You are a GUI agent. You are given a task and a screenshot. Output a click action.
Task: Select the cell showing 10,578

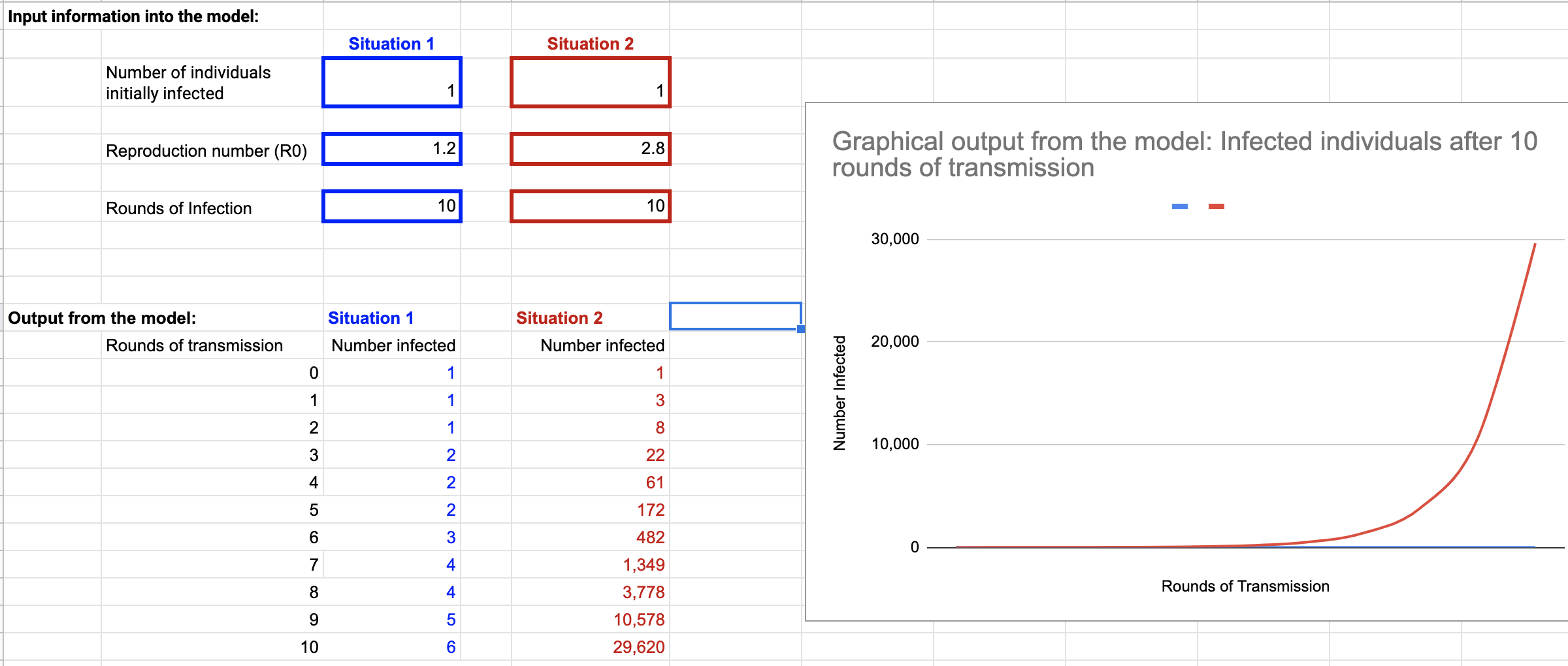(x=591, y=620)
